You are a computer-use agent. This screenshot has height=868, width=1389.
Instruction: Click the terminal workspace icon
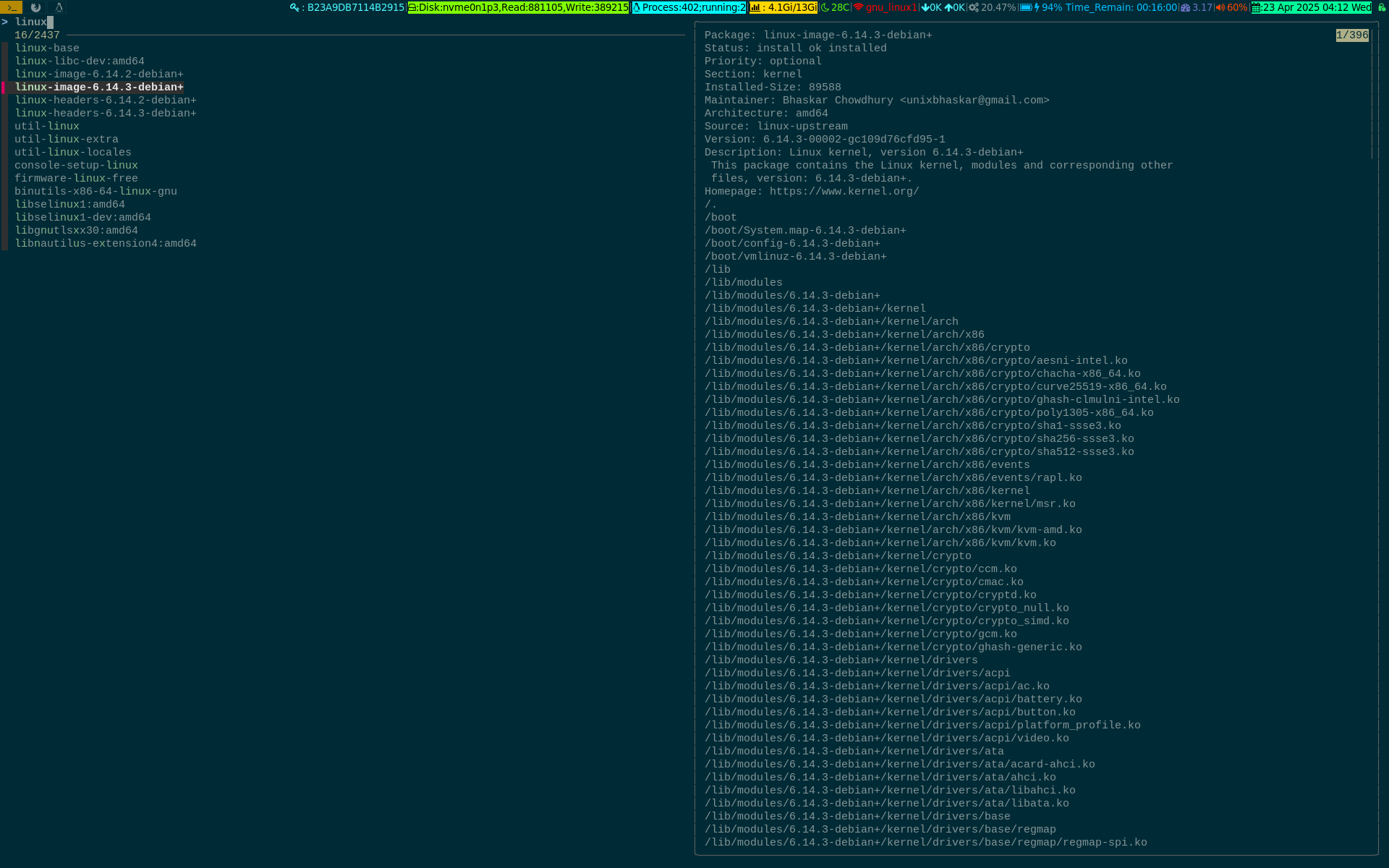[x=12, y=7]
